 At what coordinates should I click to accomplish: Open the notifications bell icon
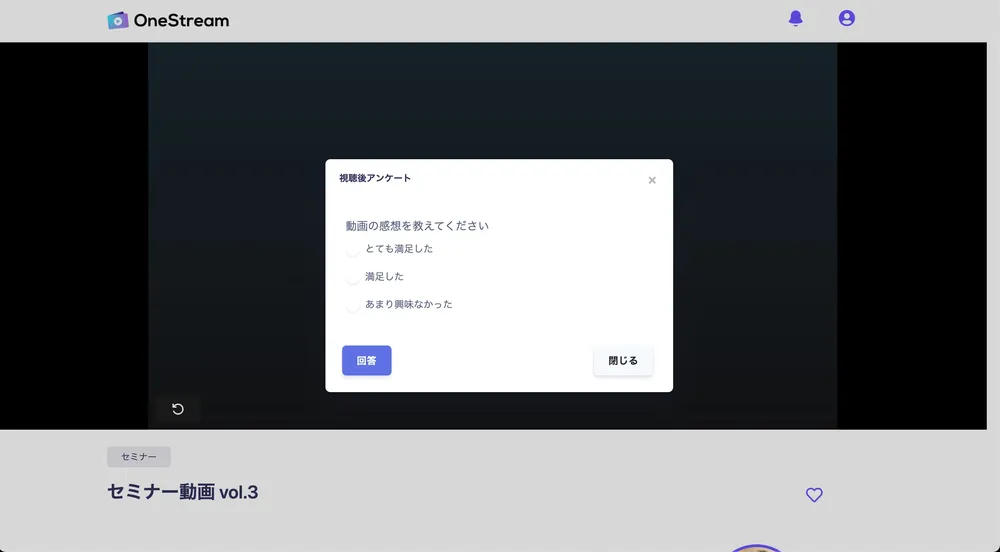795,18
